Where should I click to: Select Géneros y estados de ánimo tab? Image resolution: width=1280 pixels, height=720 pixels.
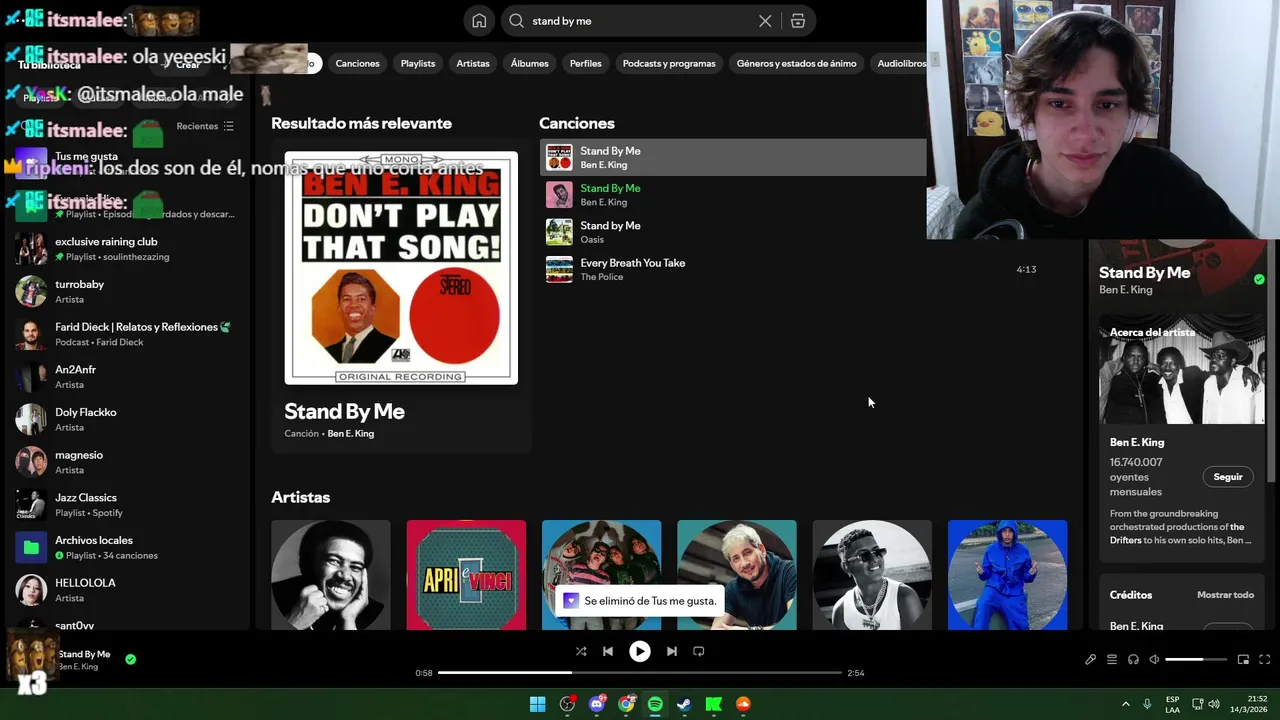click(x=797, y=63)
